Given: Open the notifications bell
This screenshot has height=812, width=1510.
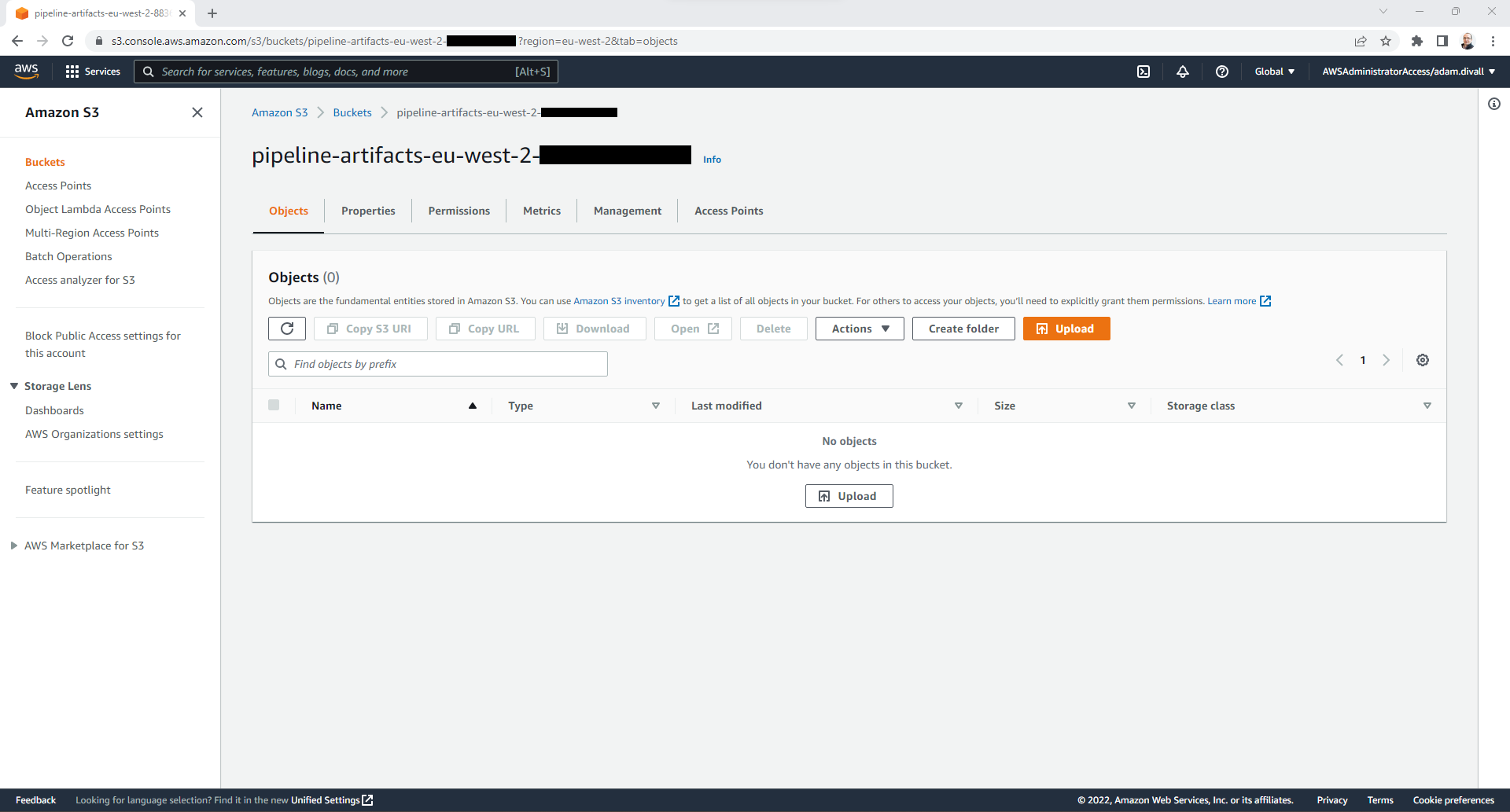Looking at the screenshot, I should pyautogui.click(x=1183, y=72).
